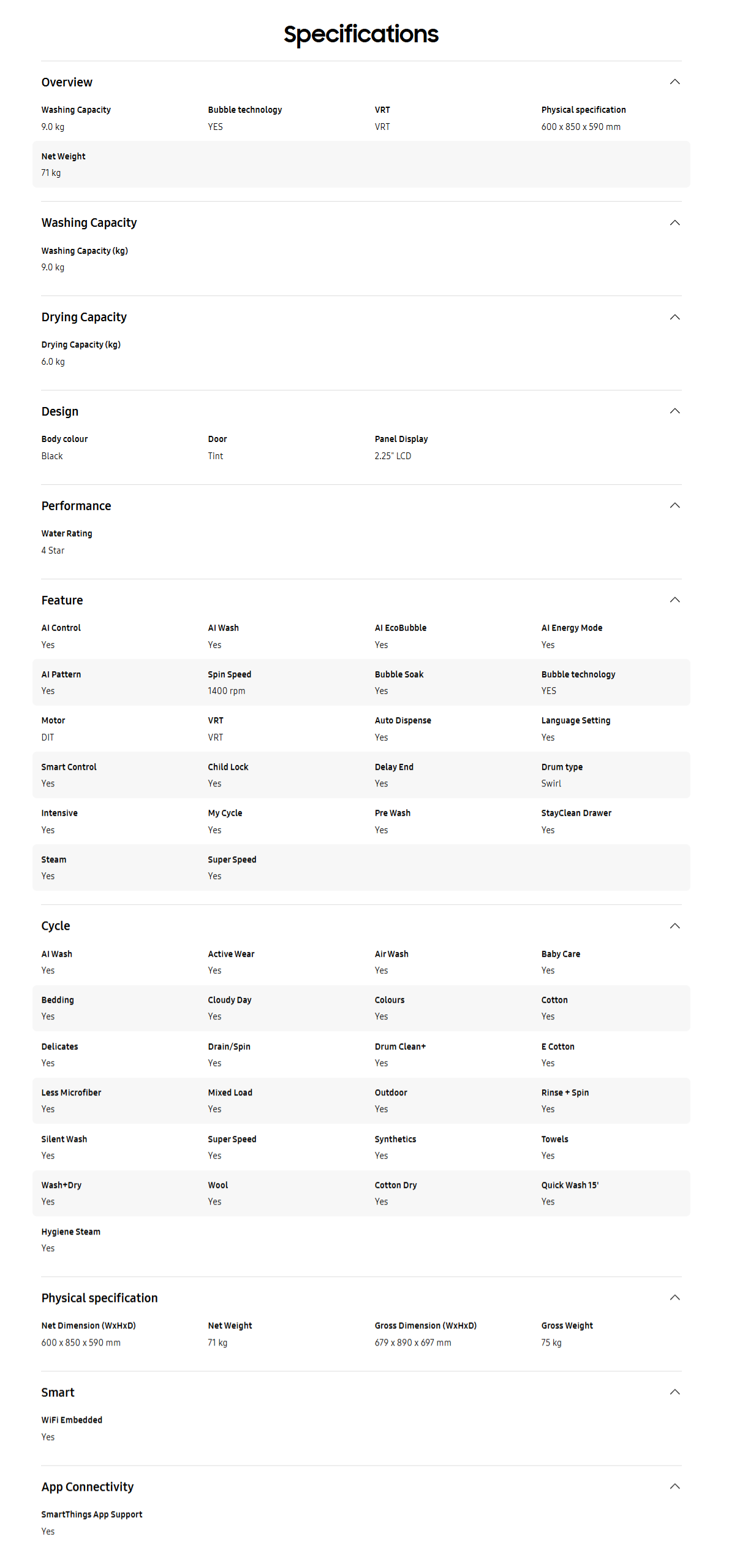The width and height of the screenshot is (729, 1568).
Task: Collapse the Washing Capacity section chevron
Action: [x=674, y=223]
